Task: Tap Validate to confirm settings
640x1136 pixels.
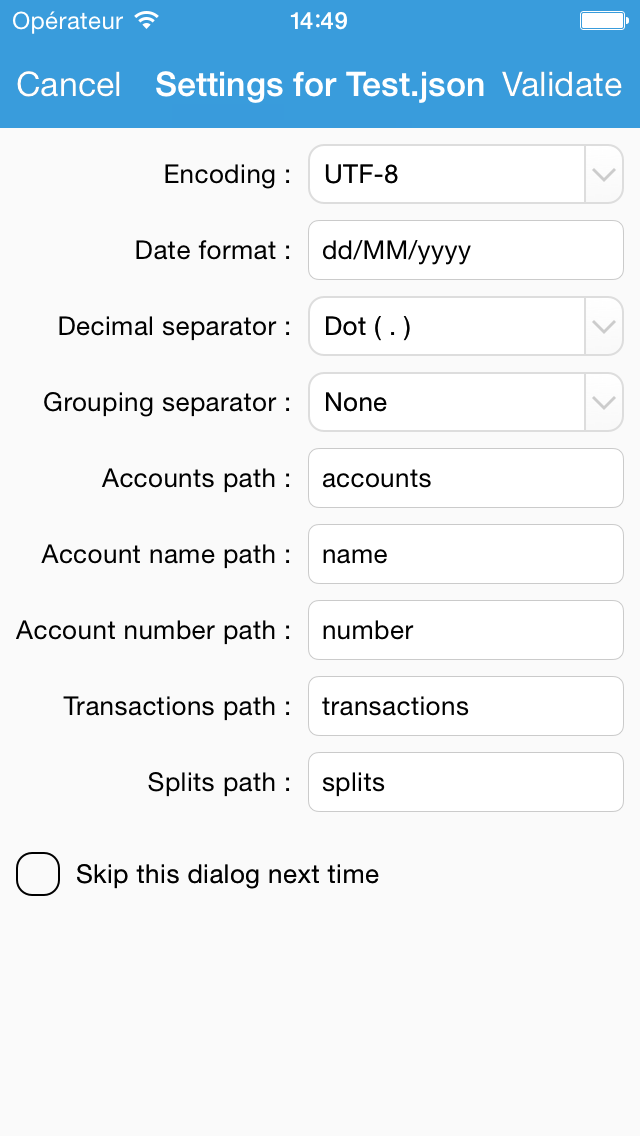Action: pos(562,85)
